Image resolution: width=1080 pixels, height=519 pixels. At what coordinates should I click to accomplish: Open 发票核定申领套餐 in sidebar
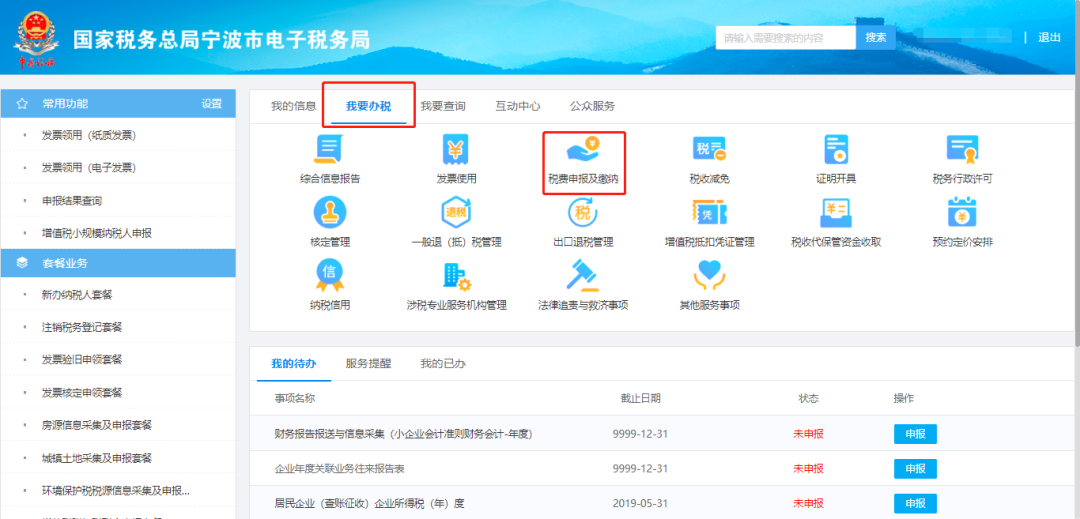coord(83,392)
